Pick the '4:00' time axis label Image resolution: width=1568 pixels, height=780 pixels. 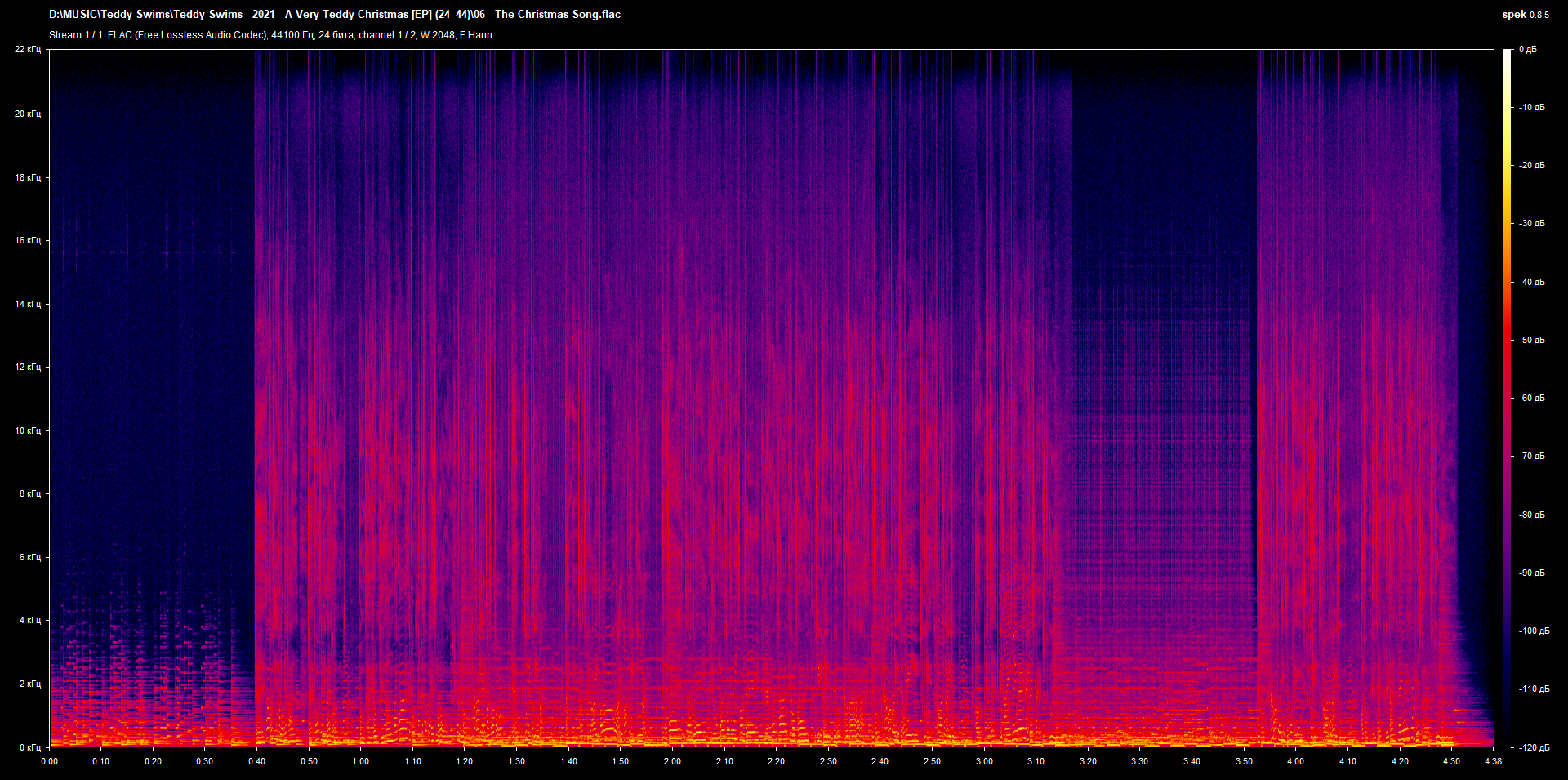coord(1296,761)
